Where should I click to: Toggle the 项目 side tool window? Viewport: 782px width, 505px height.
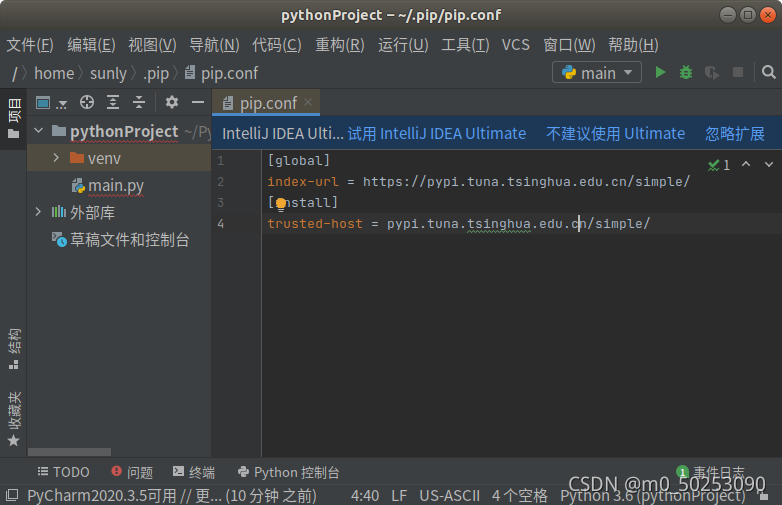[13, 119]
